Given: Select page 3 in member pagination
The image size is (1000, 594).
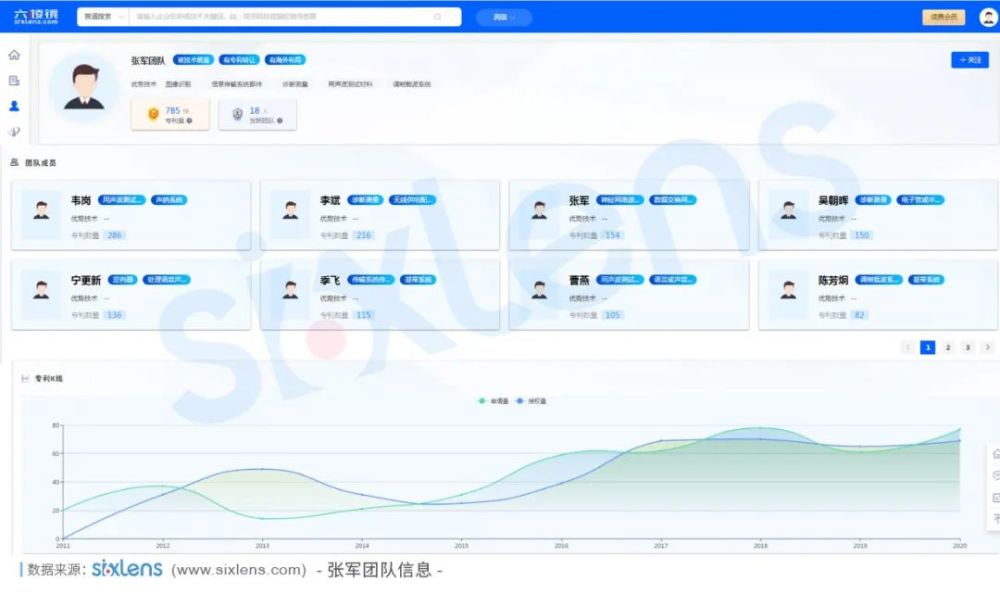Looking at the screenshot, I should [967, 347].
